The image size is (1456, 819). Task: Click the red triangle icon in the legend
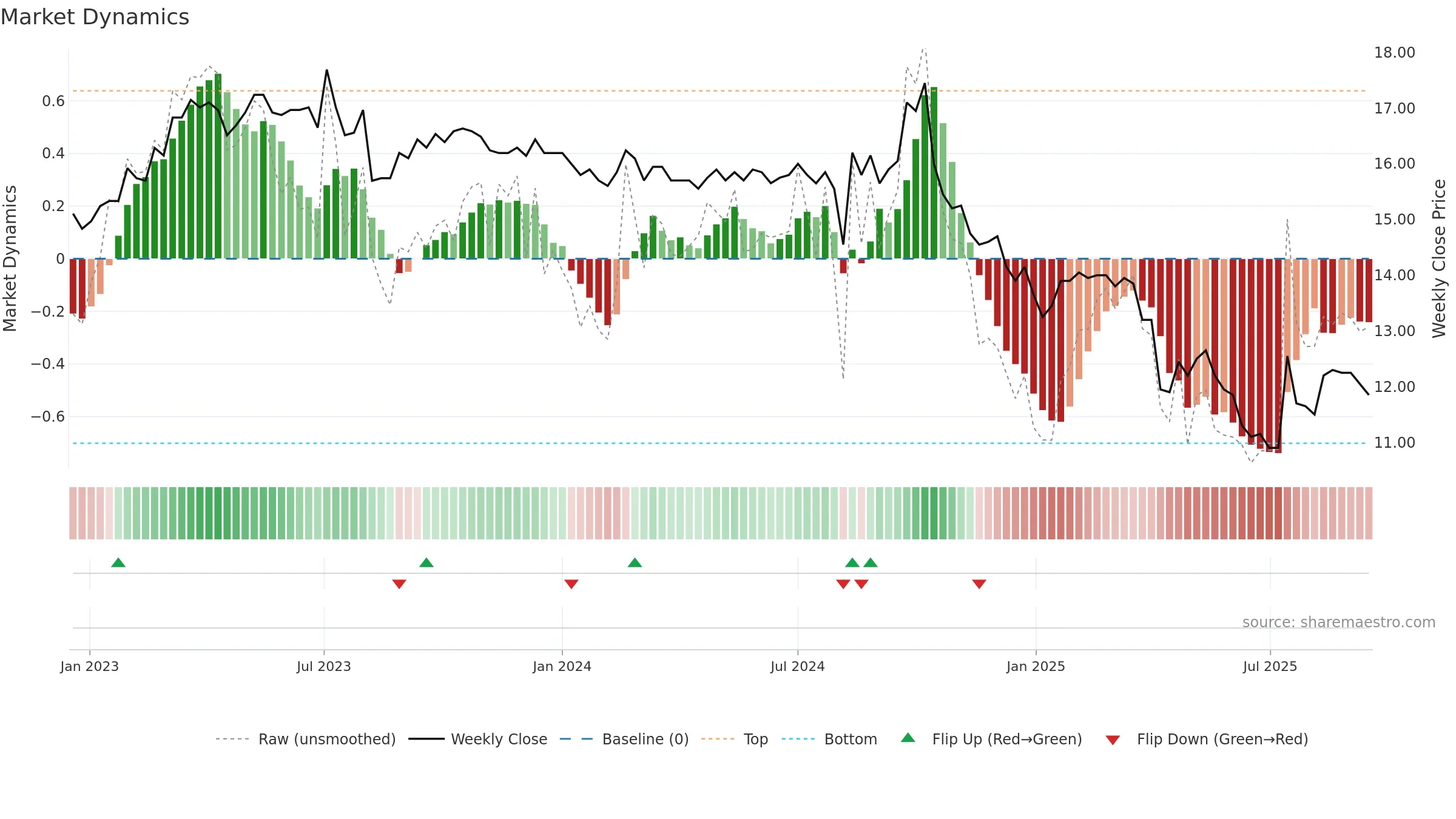coord(1113,740)
